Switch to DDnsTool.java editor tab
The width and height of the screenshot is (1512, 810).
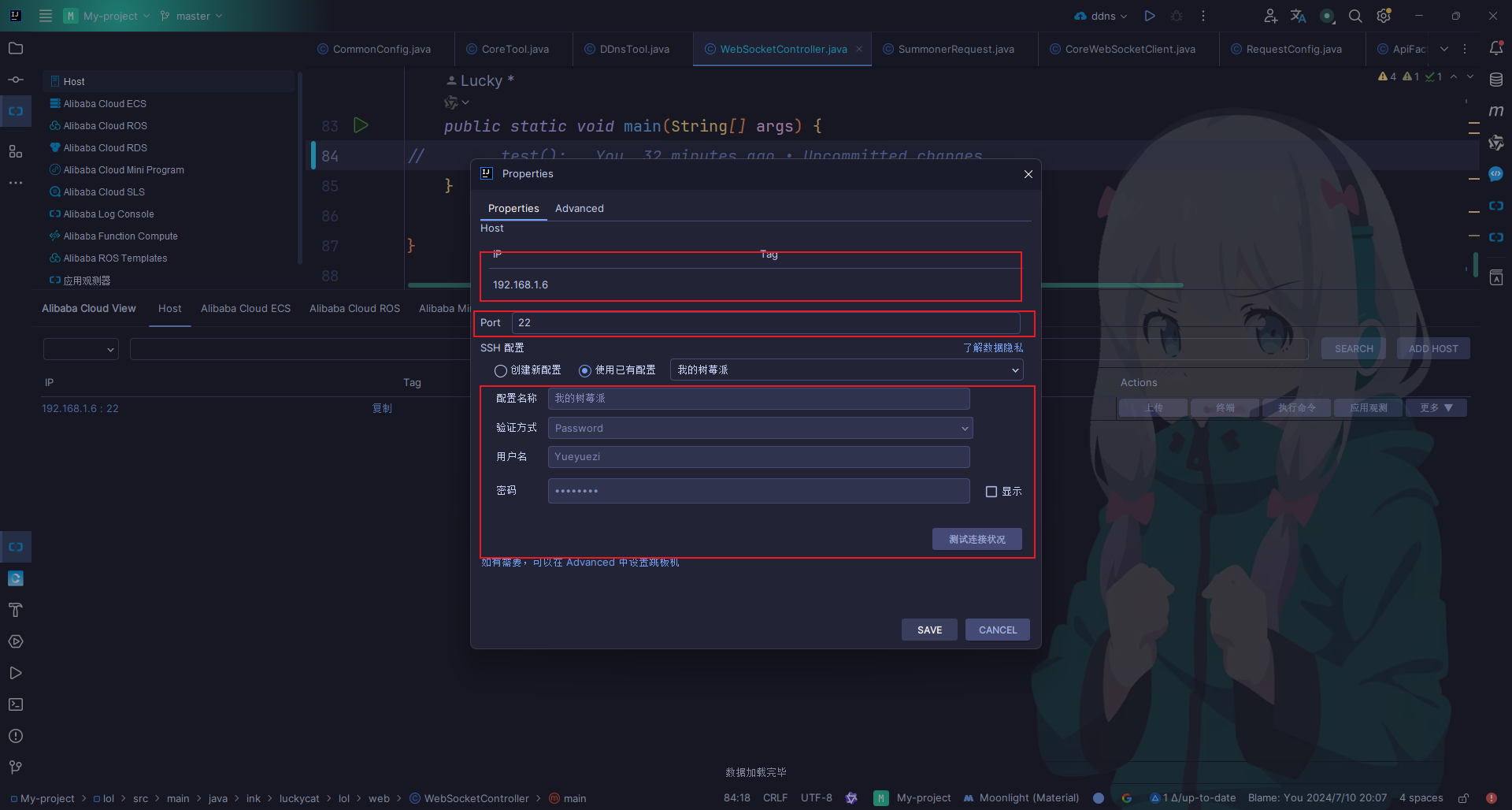[x=635, y=49]
